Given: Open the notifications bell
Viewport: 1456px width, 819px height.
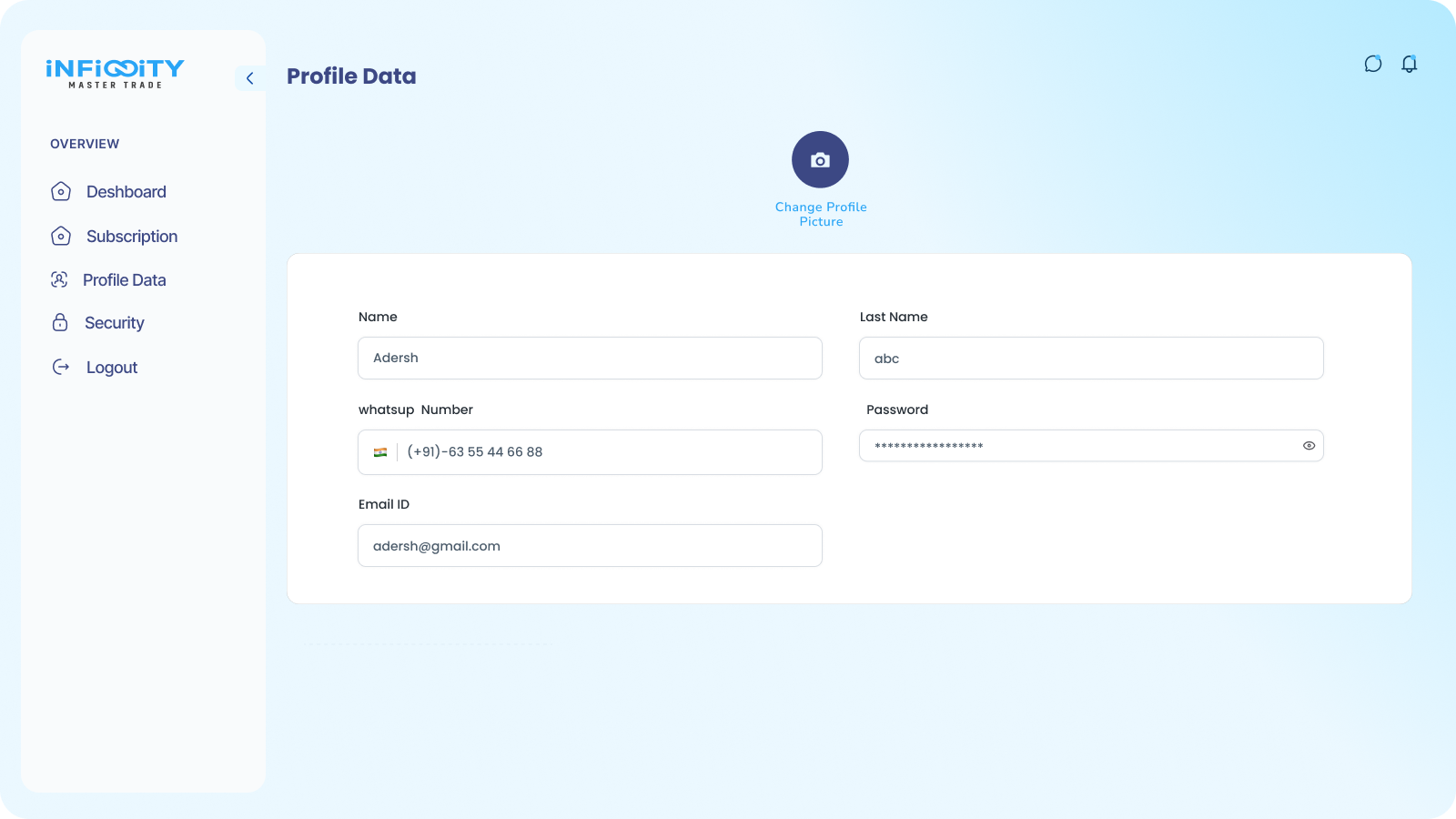Looking at the screenshot, I should coord(1410,64).
